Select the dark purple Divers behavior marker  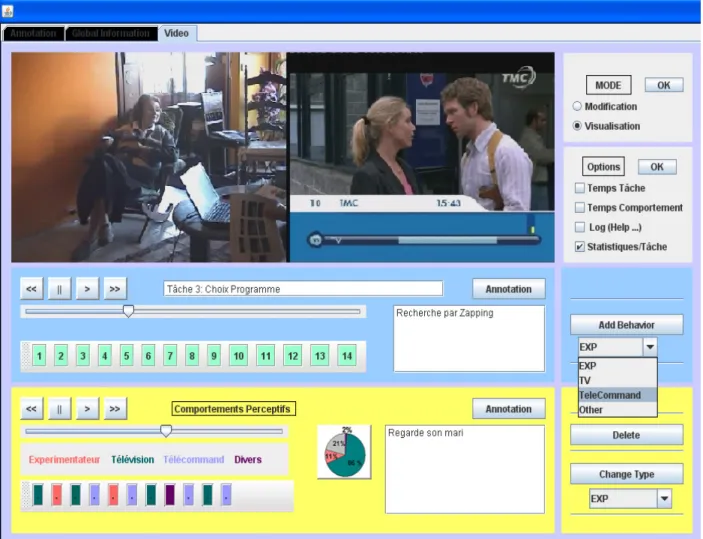[170, 495]
